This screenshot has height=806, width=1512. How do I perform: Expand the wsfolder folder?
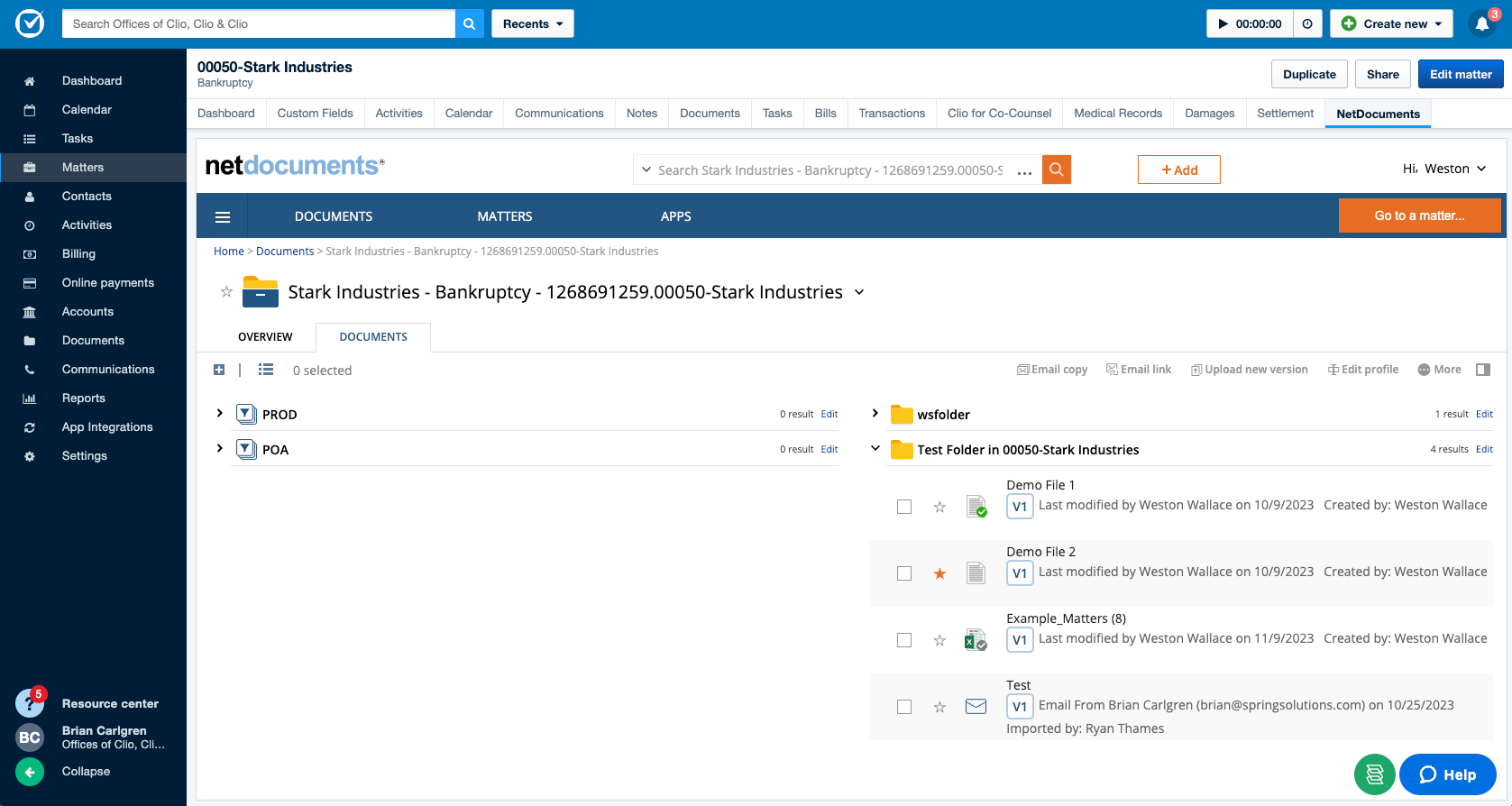pos(875,413)
